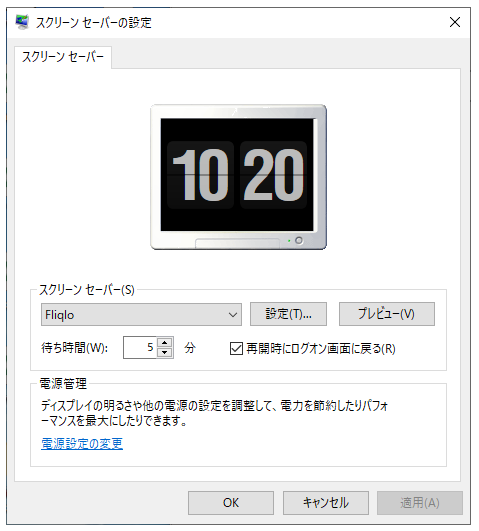Increase wait time with up spinner arrow
Viewport: 479px width, 531px height.
(x=165, y=342)
